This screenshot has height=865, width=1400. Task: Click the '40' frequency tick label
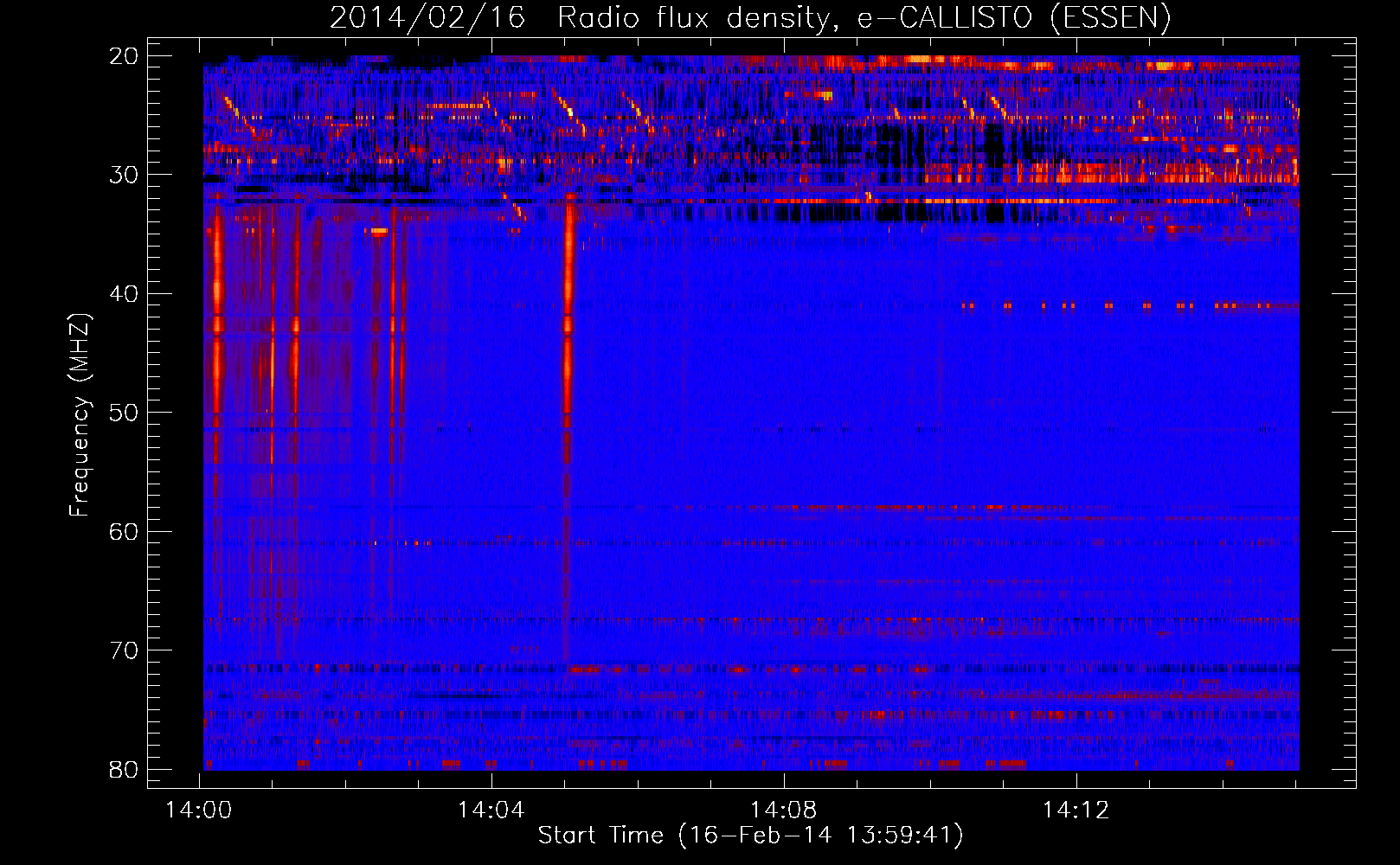point(124,294)
